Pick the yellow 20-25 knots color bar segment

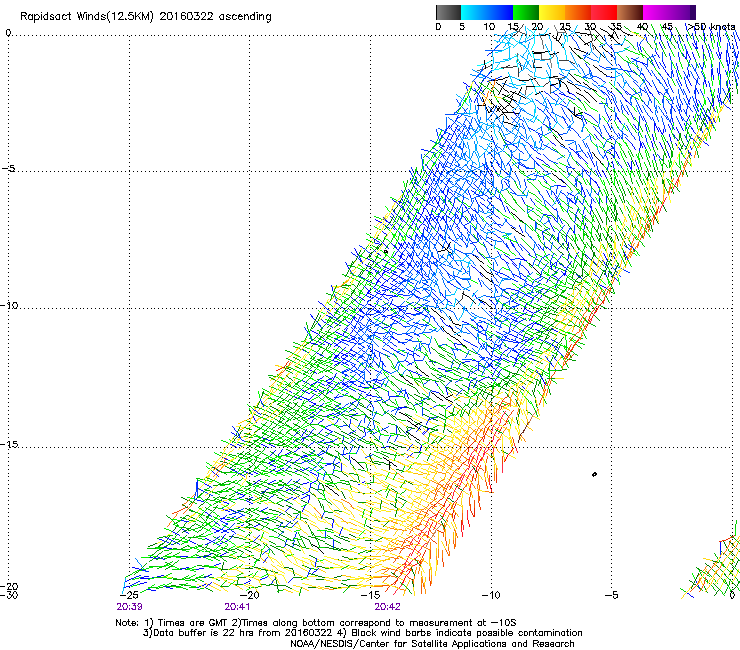[552, 12]
